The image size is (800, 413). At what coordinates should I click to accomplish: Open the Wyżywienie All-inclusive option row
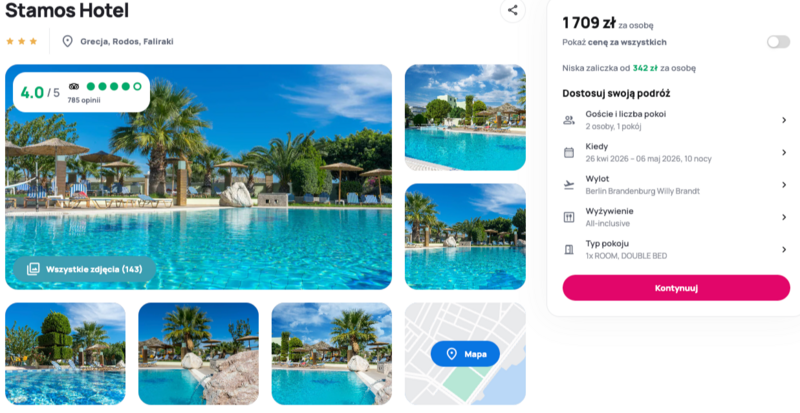(x=676, y=217)
